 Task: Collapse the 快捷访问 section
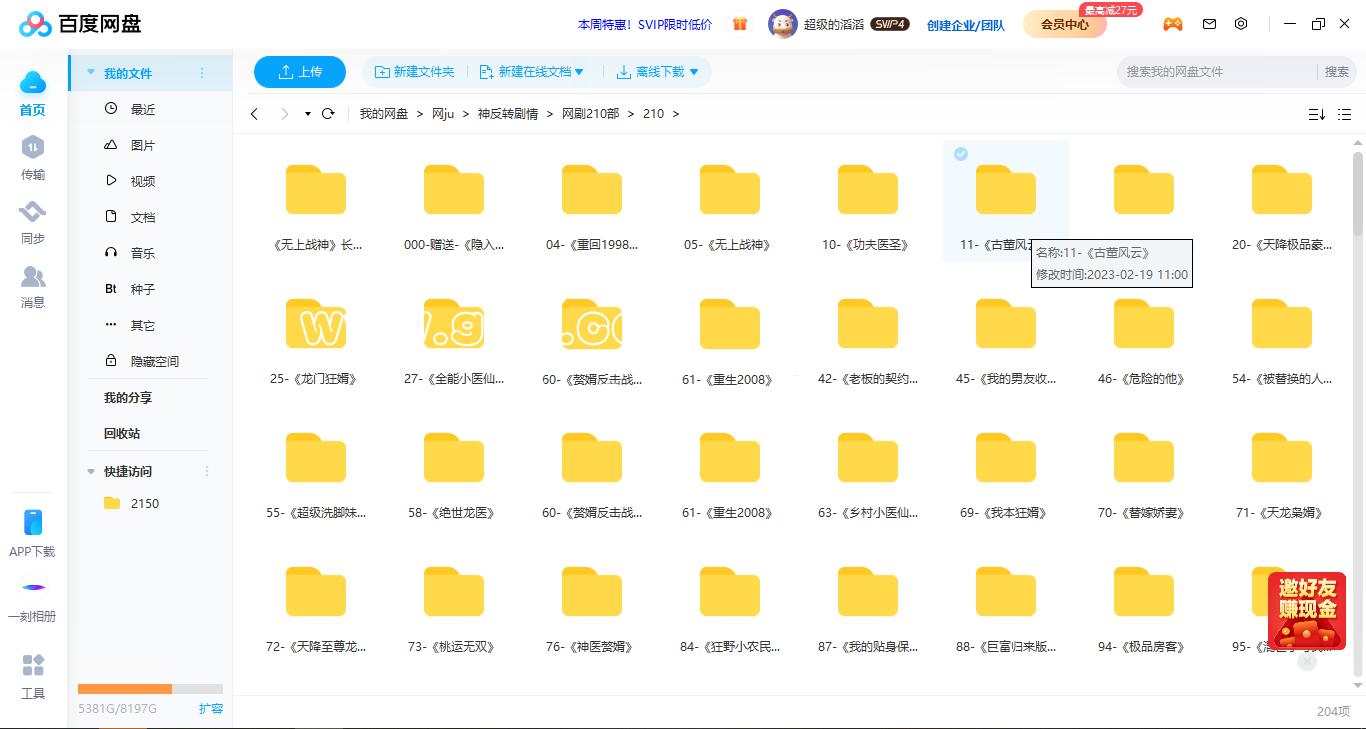(92, 471)
